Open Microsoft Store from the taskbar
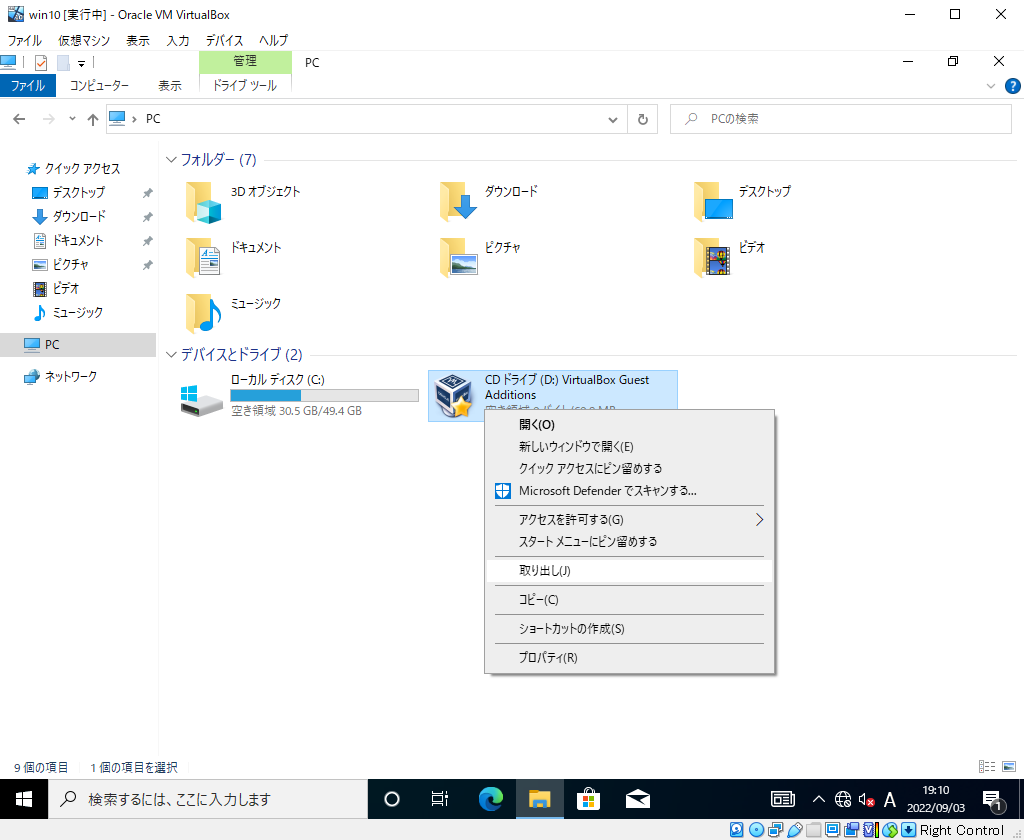 click(x=588, y=798)
